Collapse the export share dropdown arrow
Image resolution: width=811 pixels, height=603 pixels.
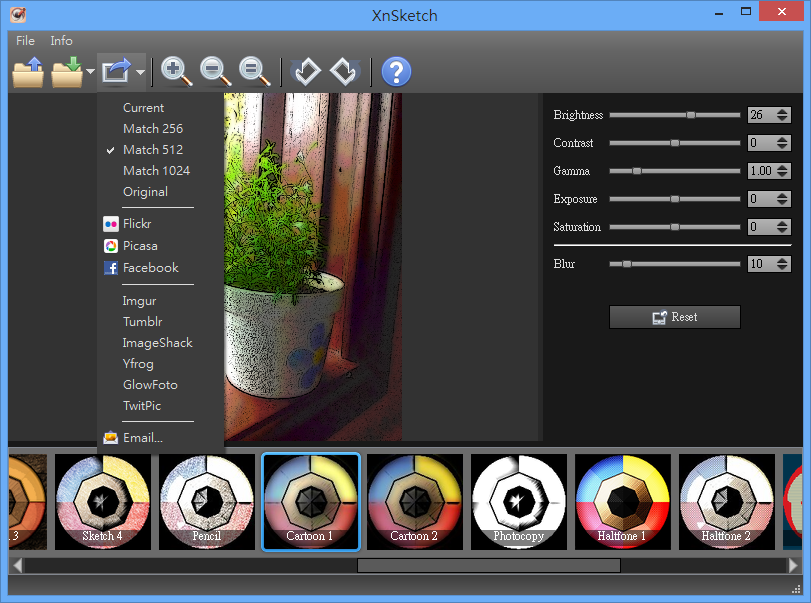pos(141,72)
